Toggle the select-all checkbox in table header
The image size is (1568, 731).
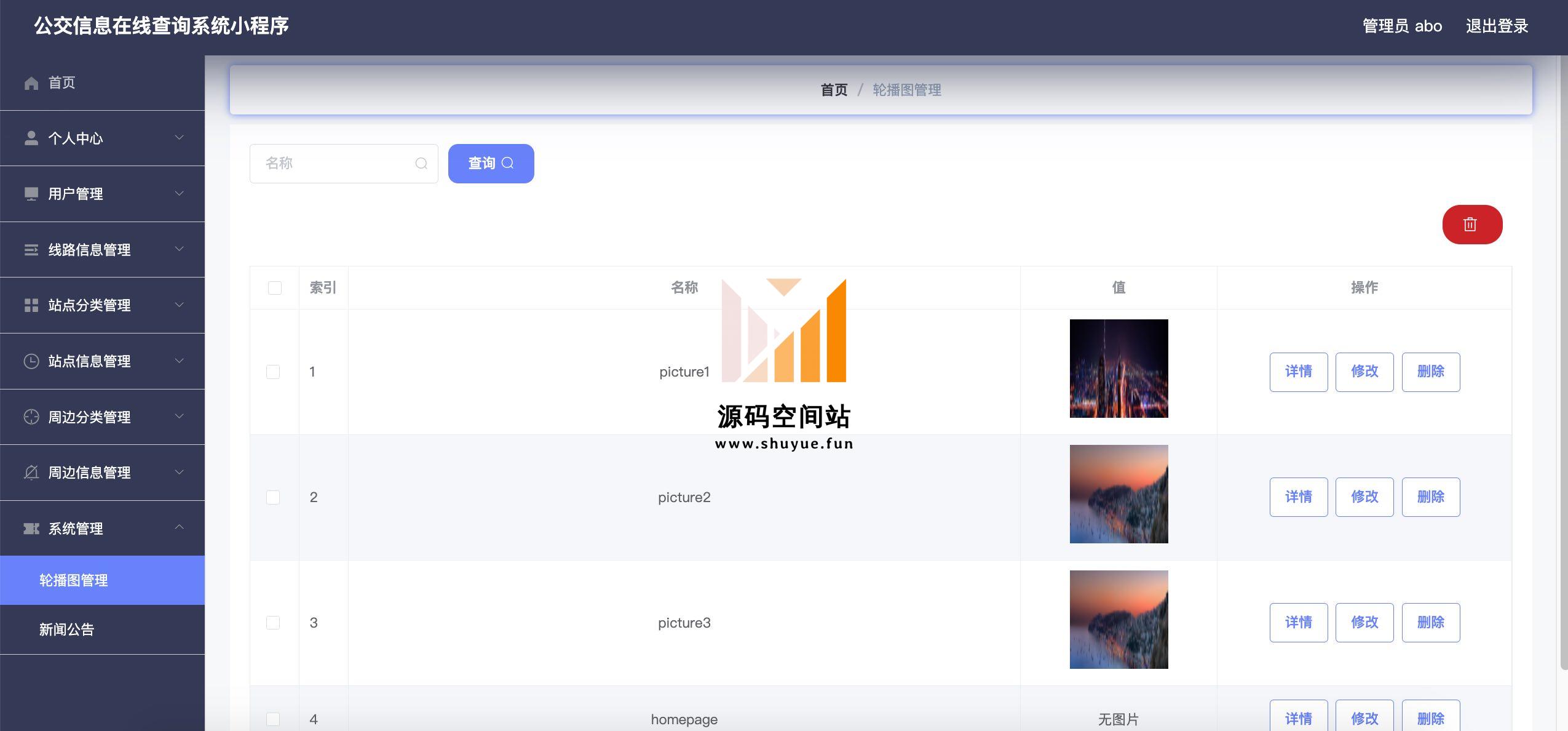275,288
